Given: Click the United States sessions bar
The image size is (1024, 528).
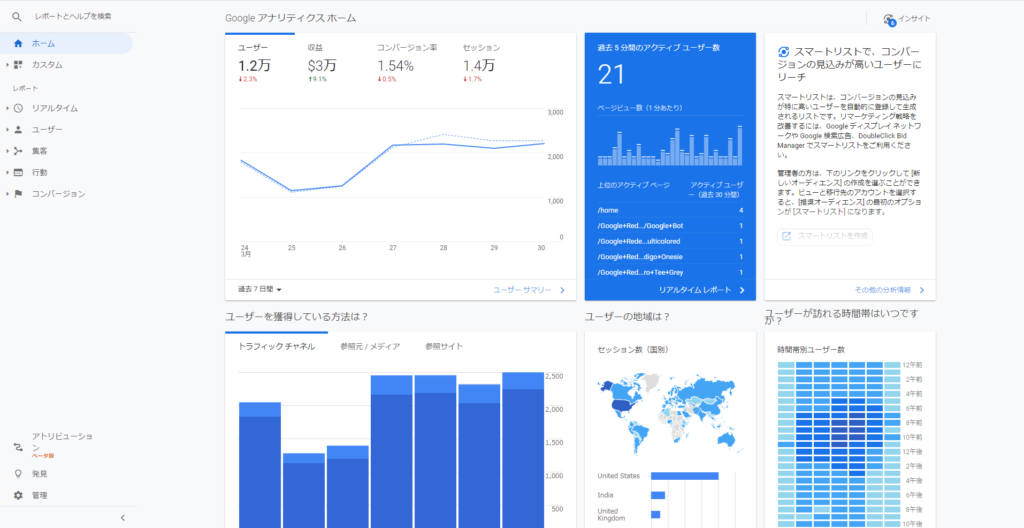Looking at the screenshot, I should pos(684,476).
